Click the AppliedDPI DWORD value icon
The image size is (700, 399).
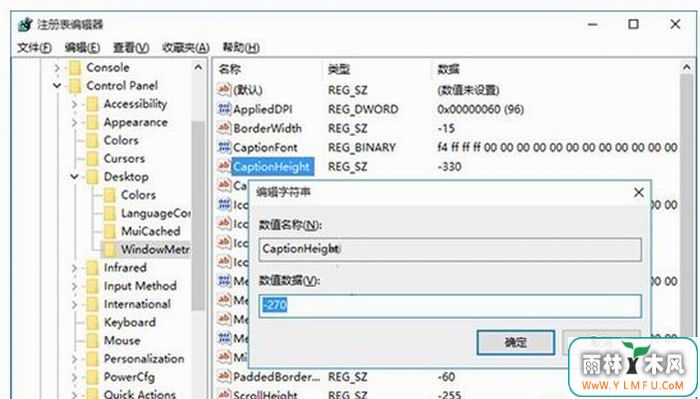pos(224,109)
